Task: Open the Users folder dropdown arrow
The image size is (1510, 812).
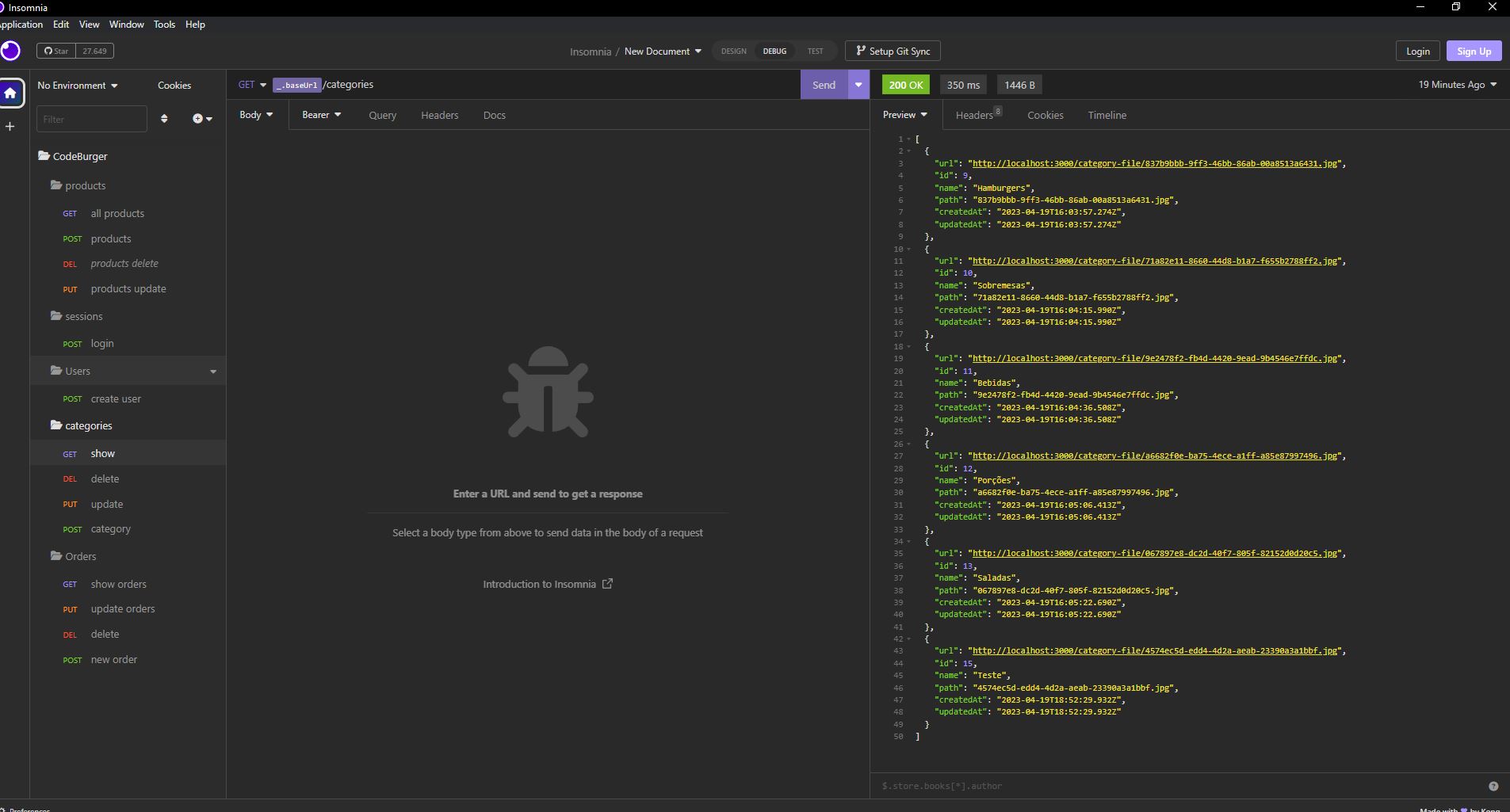Action: pyautogui.click(x=213, y=372)
